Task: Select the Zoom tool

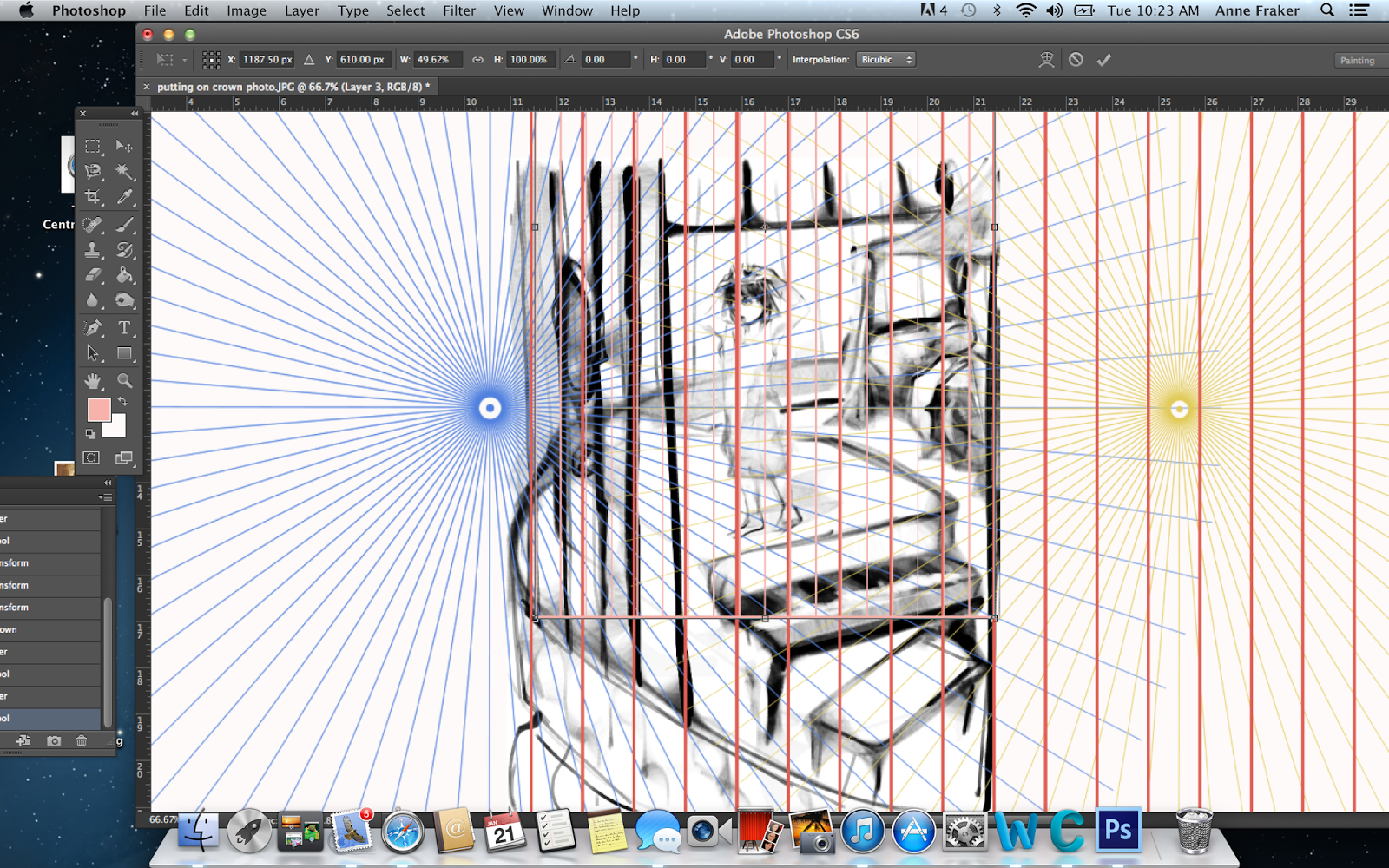Action: 125,380
